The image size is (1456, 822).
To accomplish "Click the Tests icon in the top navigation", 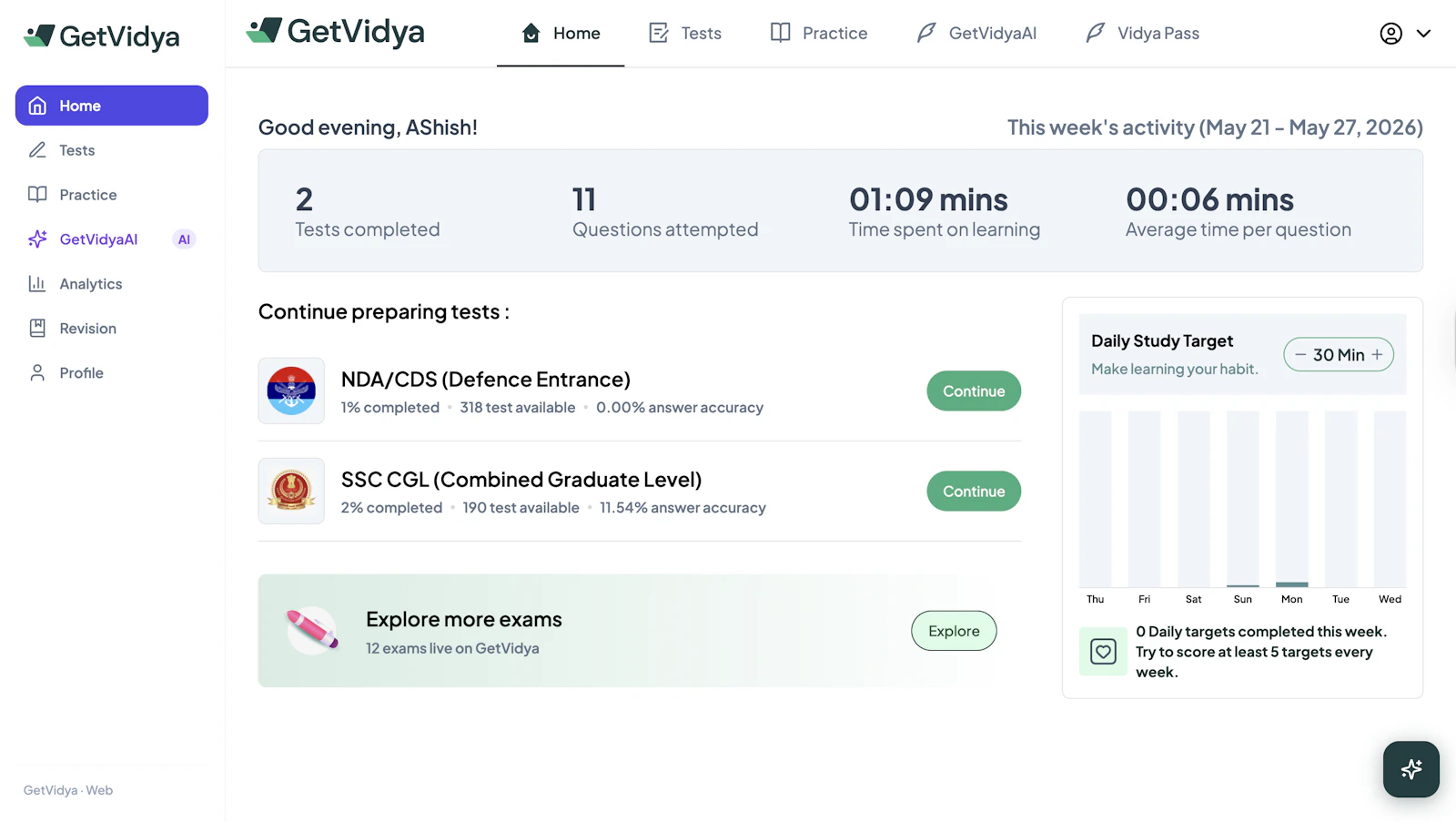I will tap(659, 34).
